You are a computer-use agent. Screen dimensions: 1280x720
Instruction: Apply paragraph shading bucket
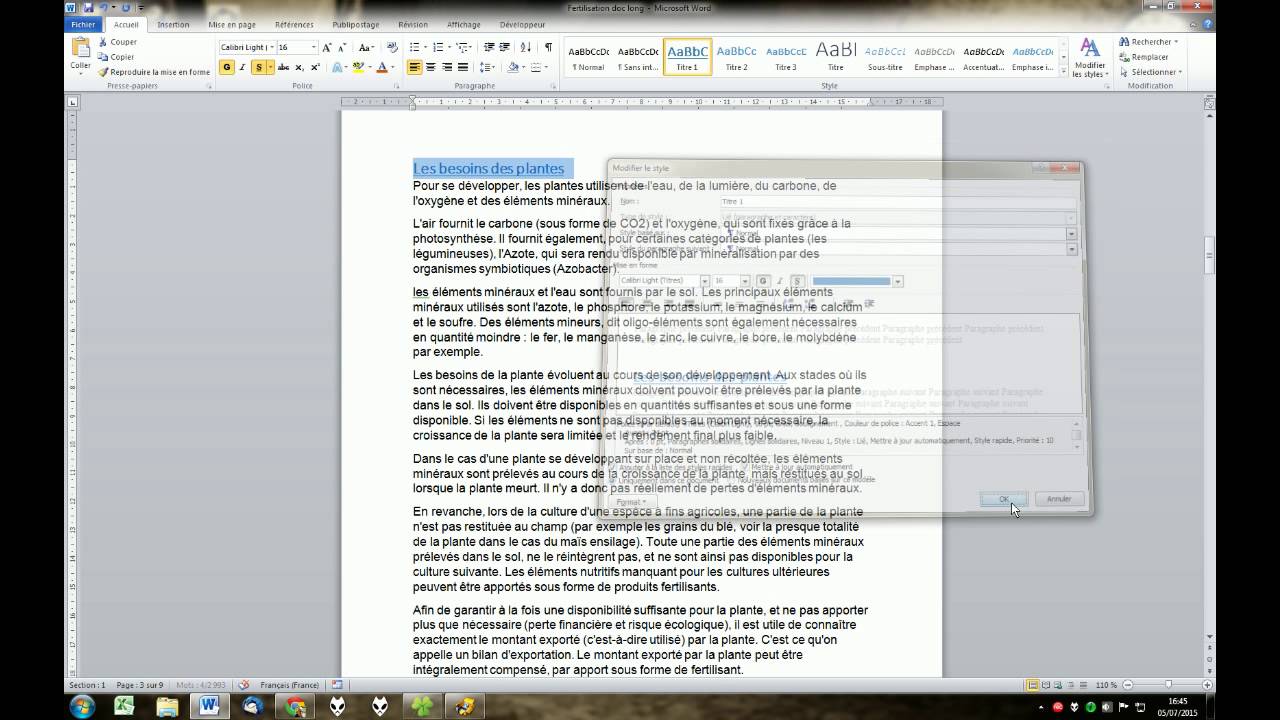pos(512,67)
